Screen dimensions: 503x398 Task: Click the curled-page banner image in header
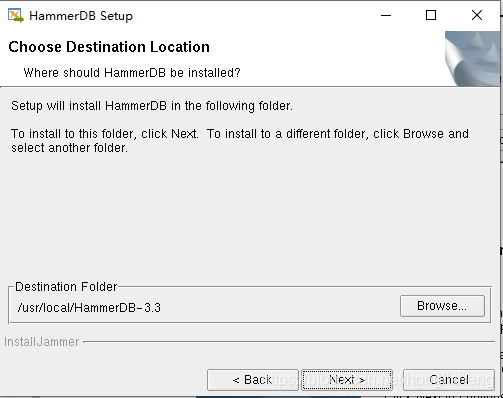(472, 59)
